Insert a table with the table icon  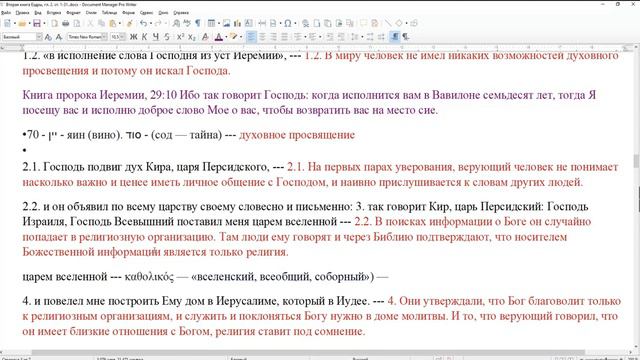(211, 23)
